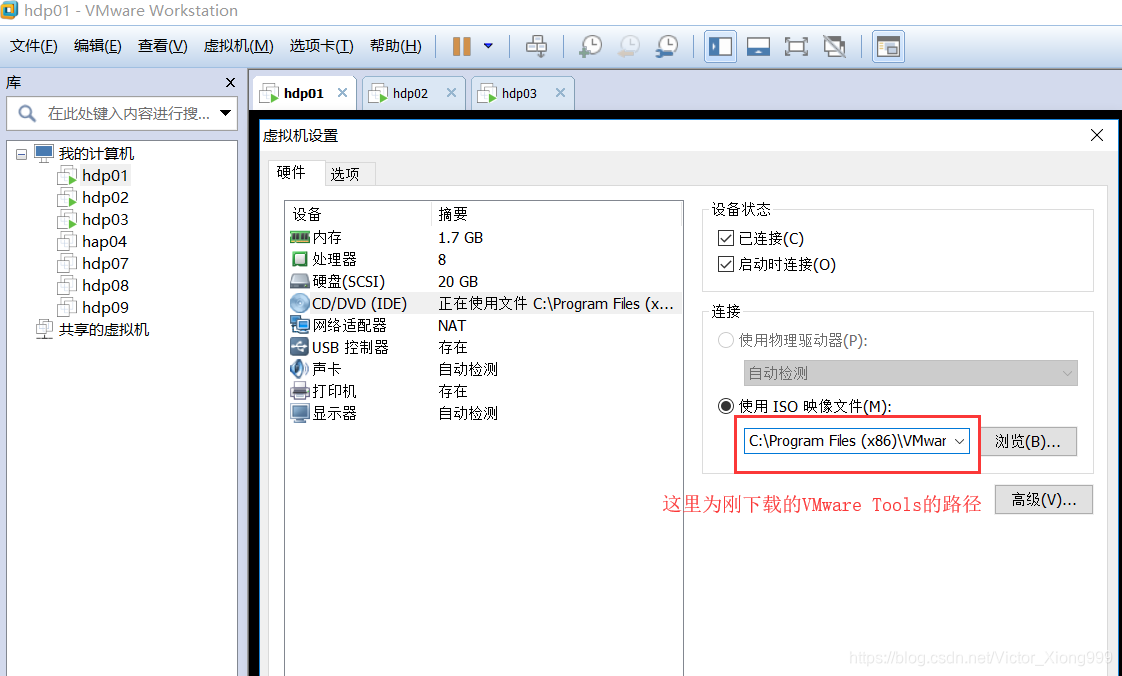Select 共享的虚拟机 in the library tree

click(104, 329)
